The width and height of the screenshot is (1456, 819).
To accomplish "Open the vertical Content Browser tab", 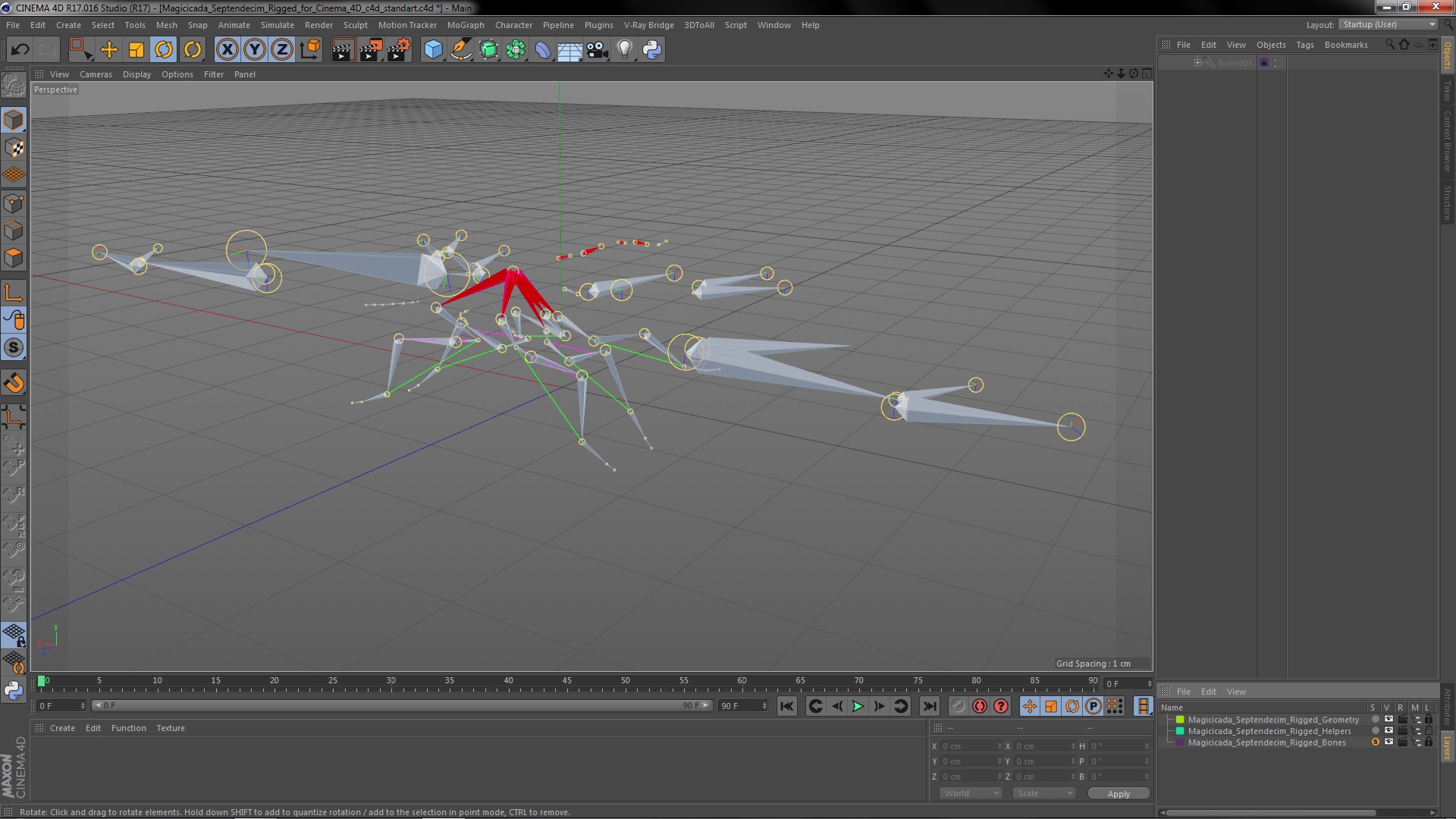I will tap(1448, 141).
